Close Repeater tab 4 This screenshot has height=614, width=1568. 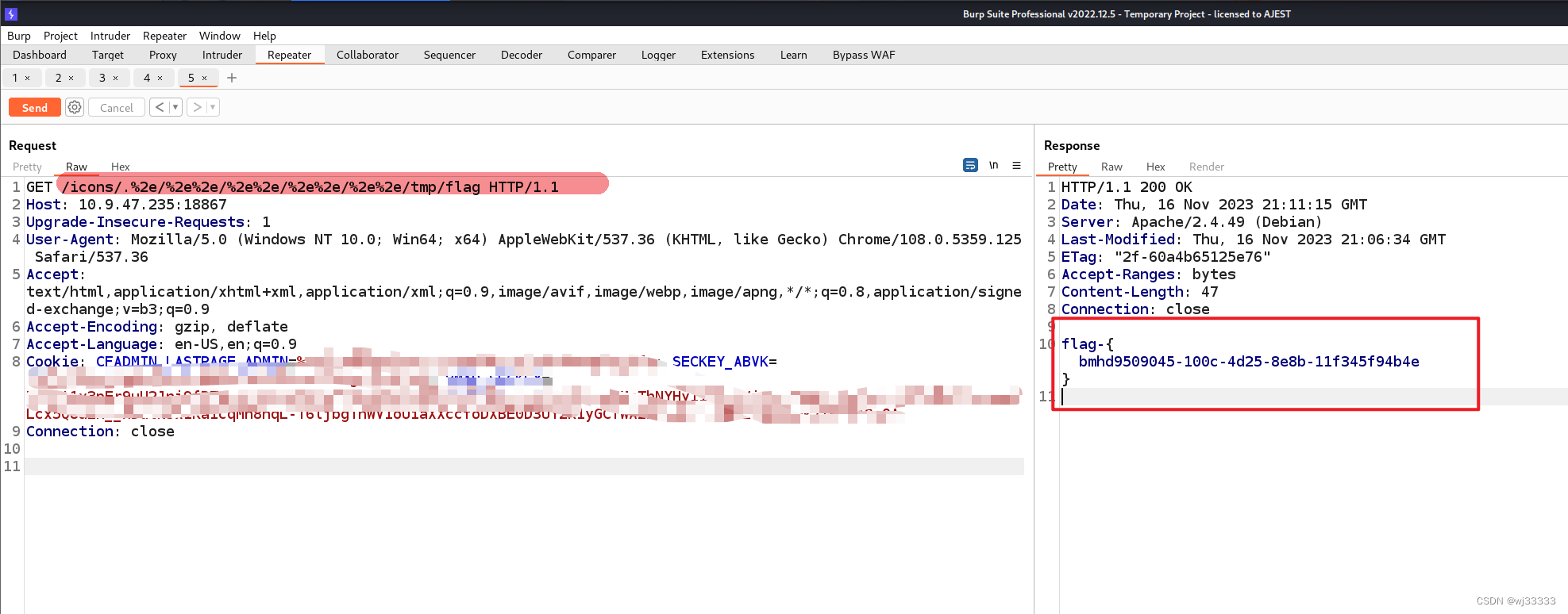[x=160, y=78]
